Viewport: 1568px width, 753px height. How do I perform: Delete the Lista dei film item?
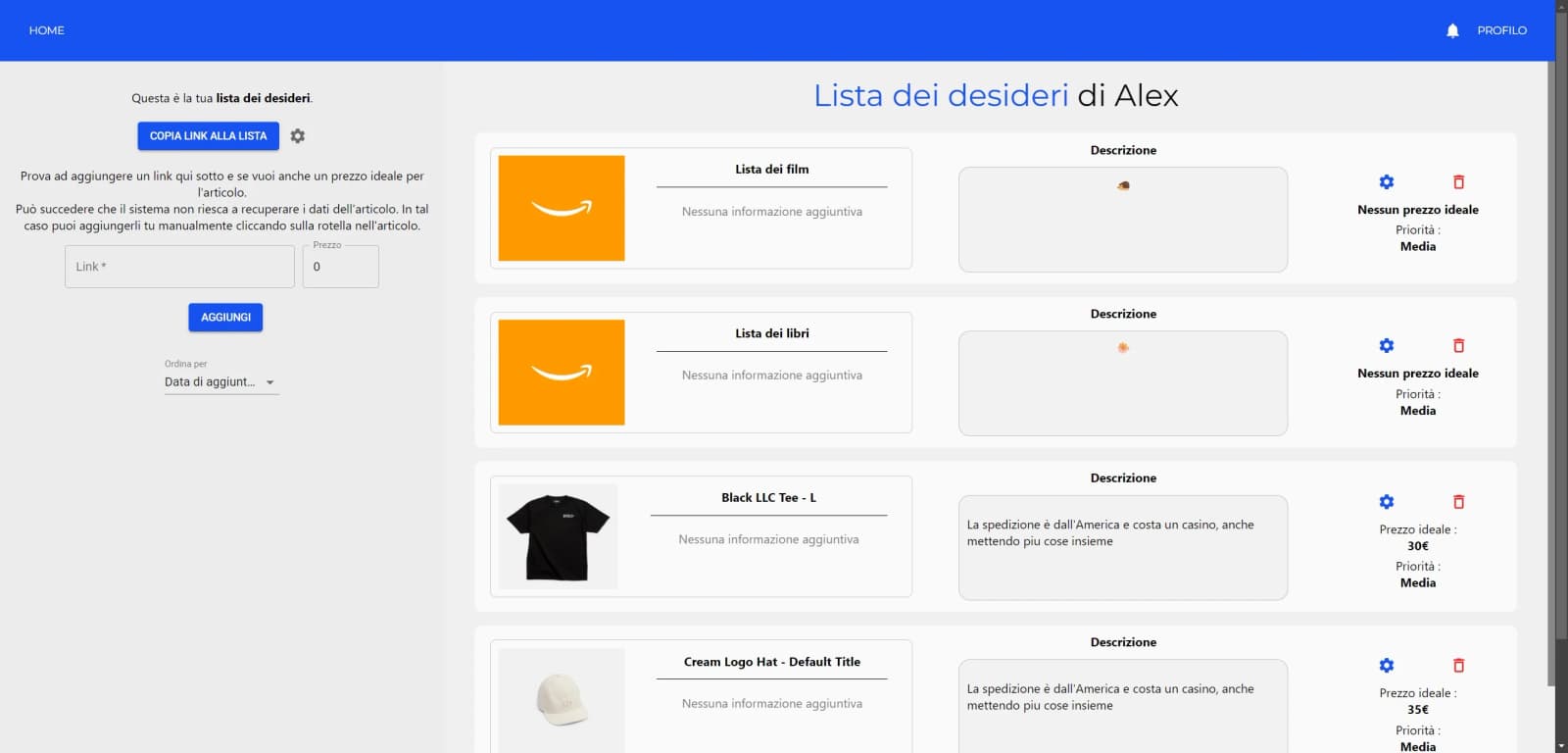(1458, 182)
